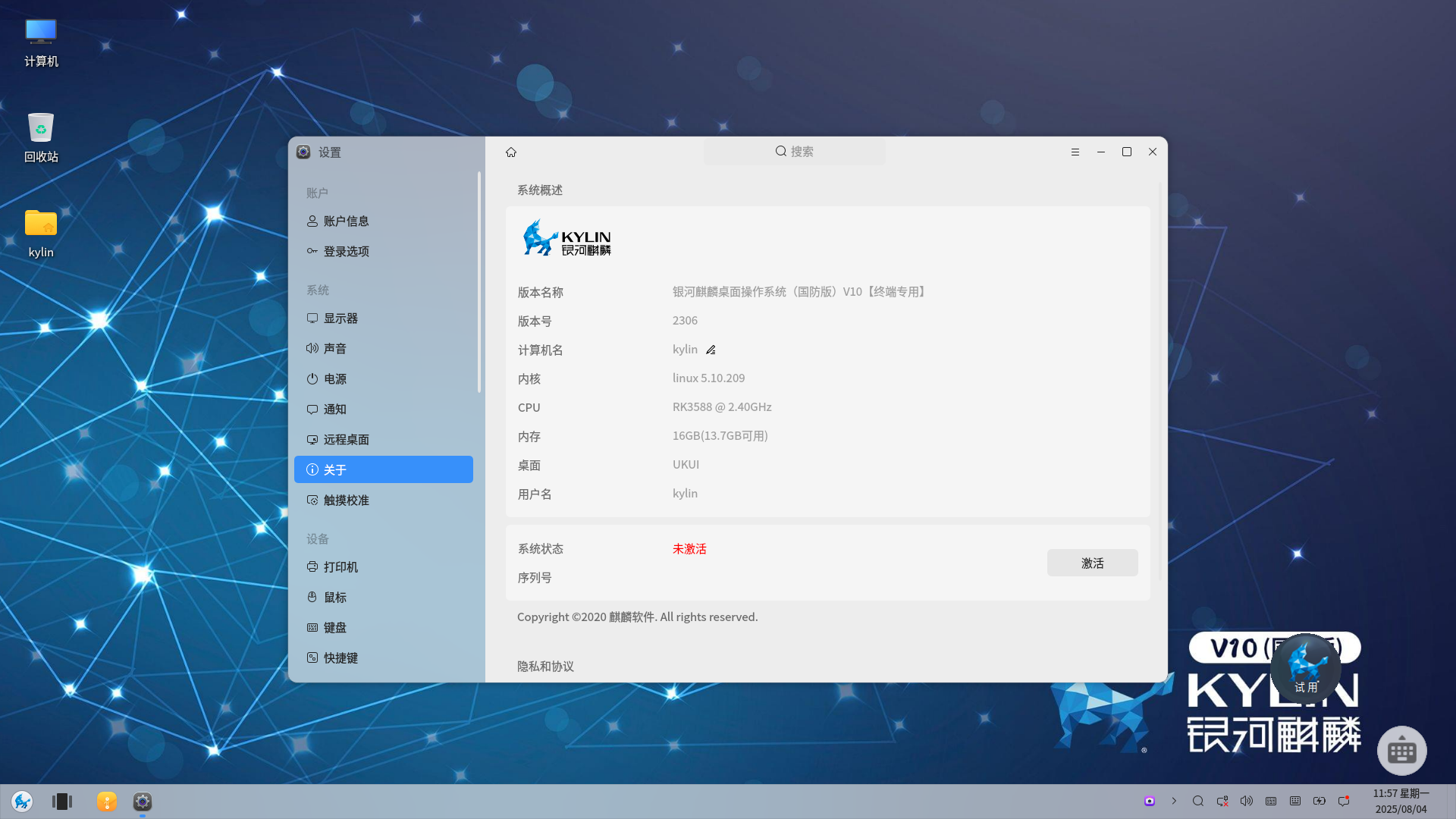Open 声音 settings

(384, 348)
